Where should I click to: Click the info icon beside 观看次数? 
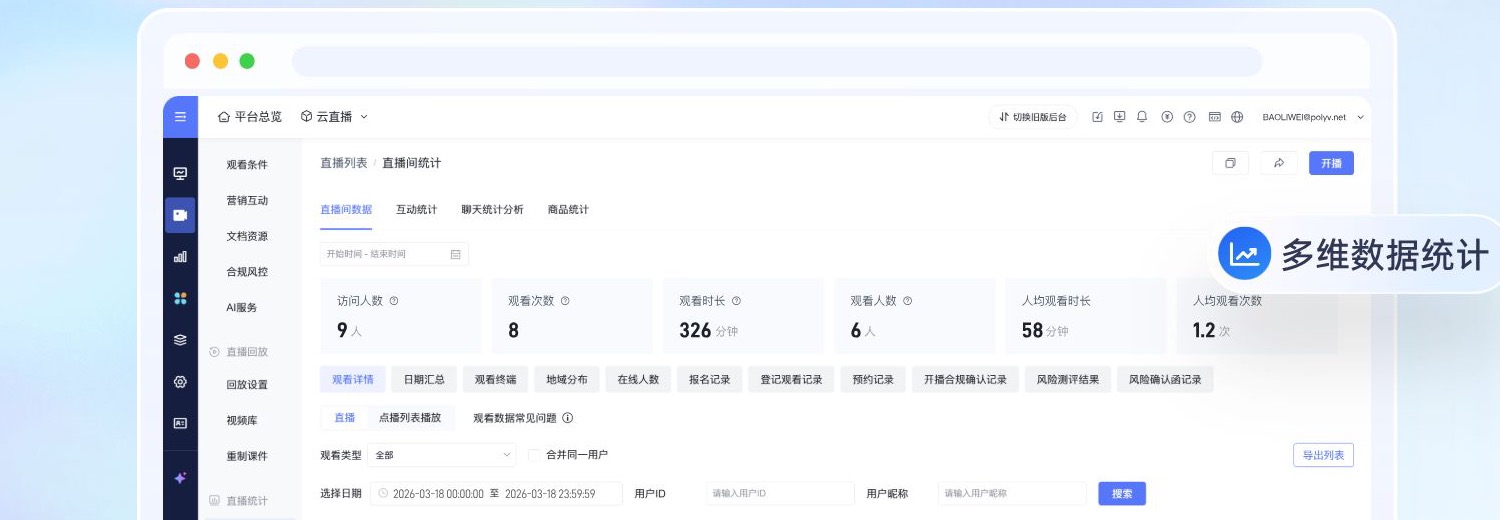[565, 301]
